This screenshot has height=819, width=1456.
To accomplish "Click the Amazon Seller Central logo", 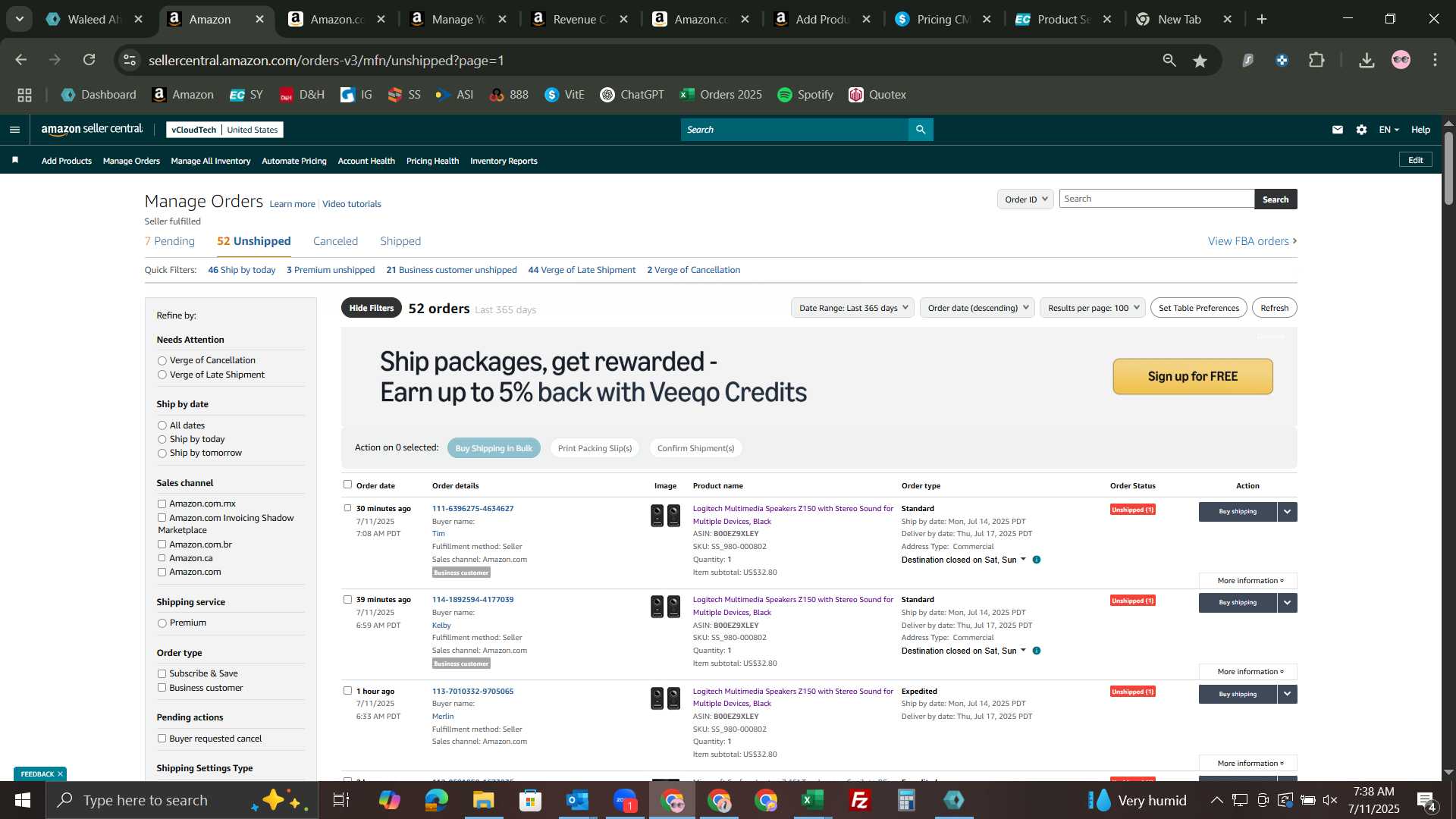I will pyautogui.click(x=92, y=130).
